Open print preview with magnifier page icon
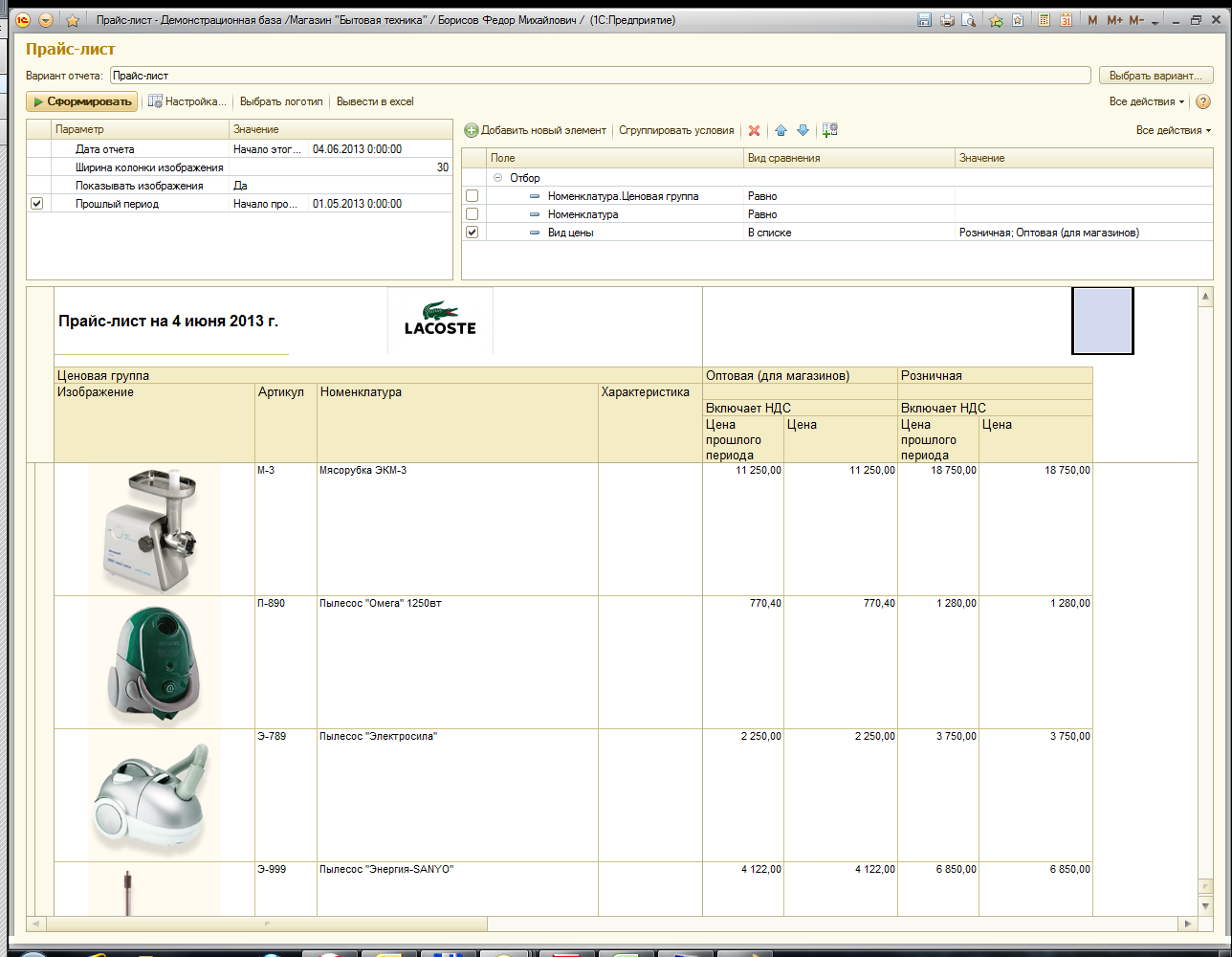Viewport: 1232px width, 957px height. coord(969,20)
